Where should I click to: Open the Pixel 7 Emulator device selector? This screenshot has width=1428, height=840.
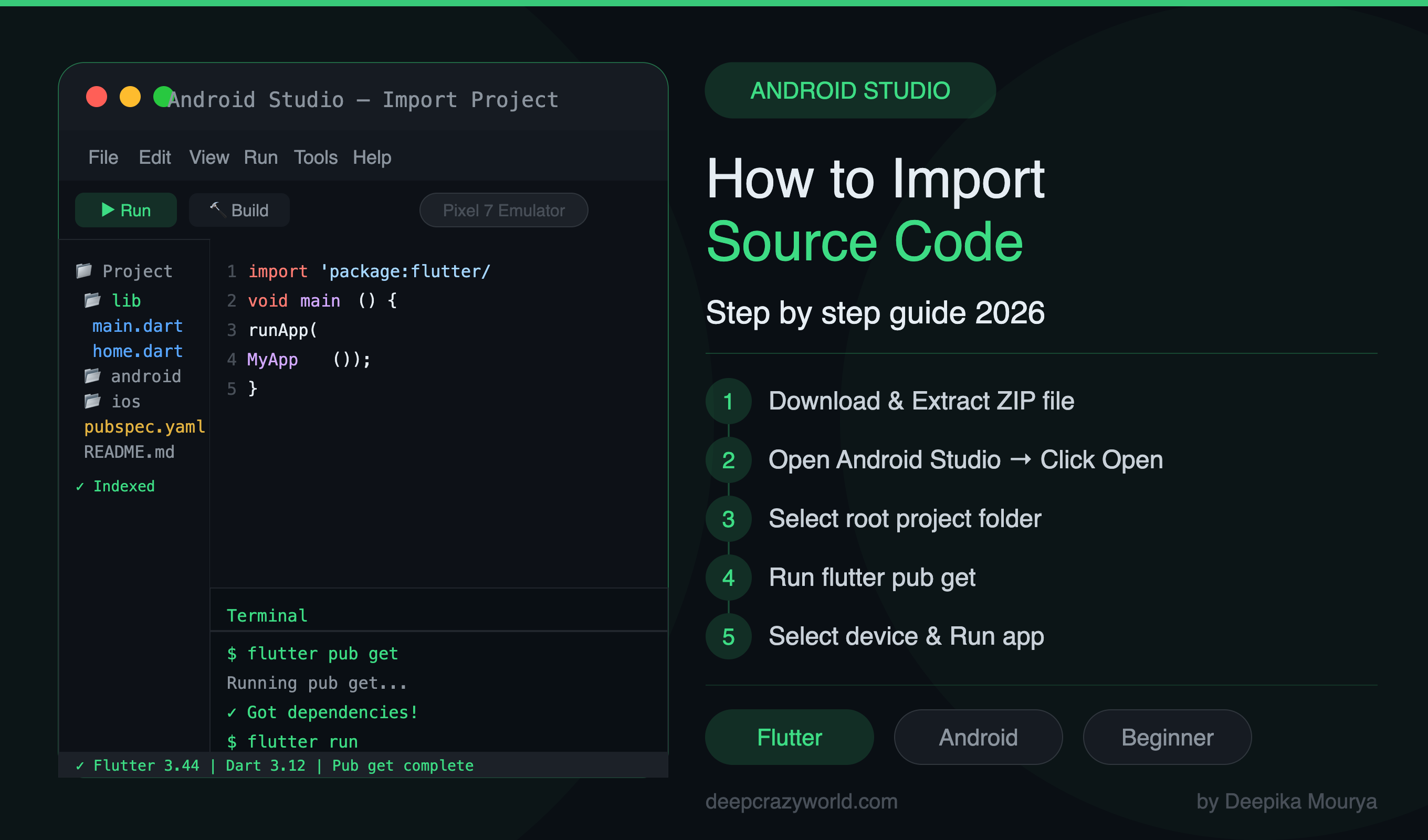504,209
